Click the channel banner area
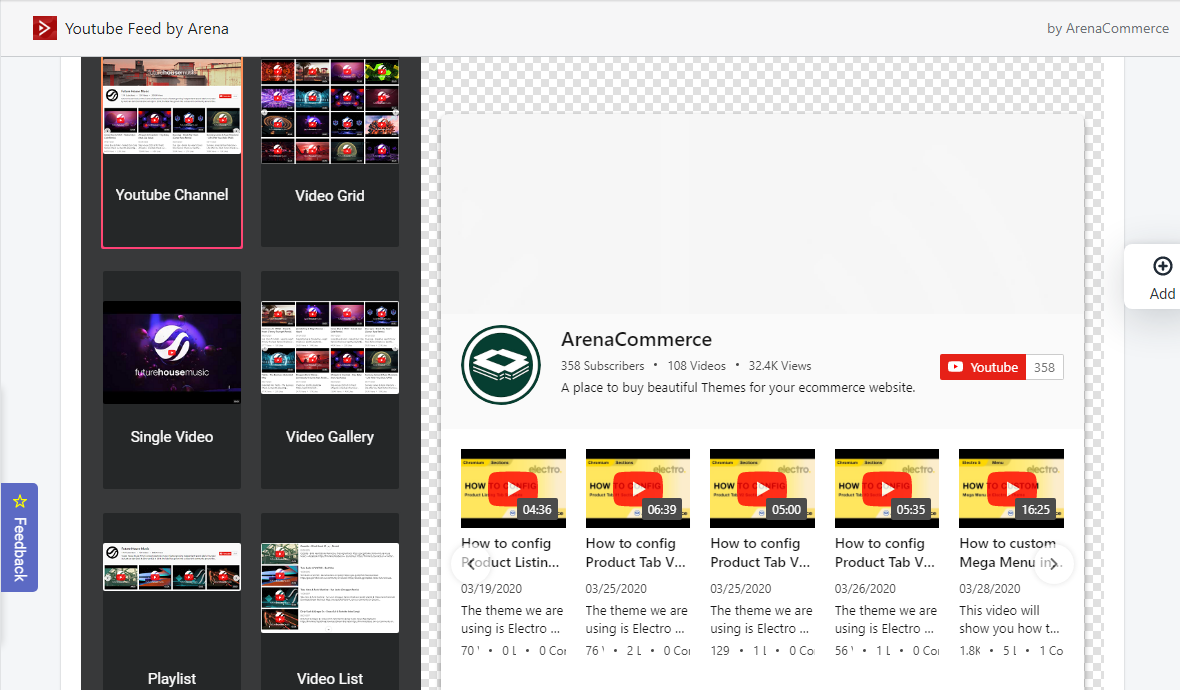This screenshot has width=1180, height=690. pyautogui.click(x=762, y=214)
